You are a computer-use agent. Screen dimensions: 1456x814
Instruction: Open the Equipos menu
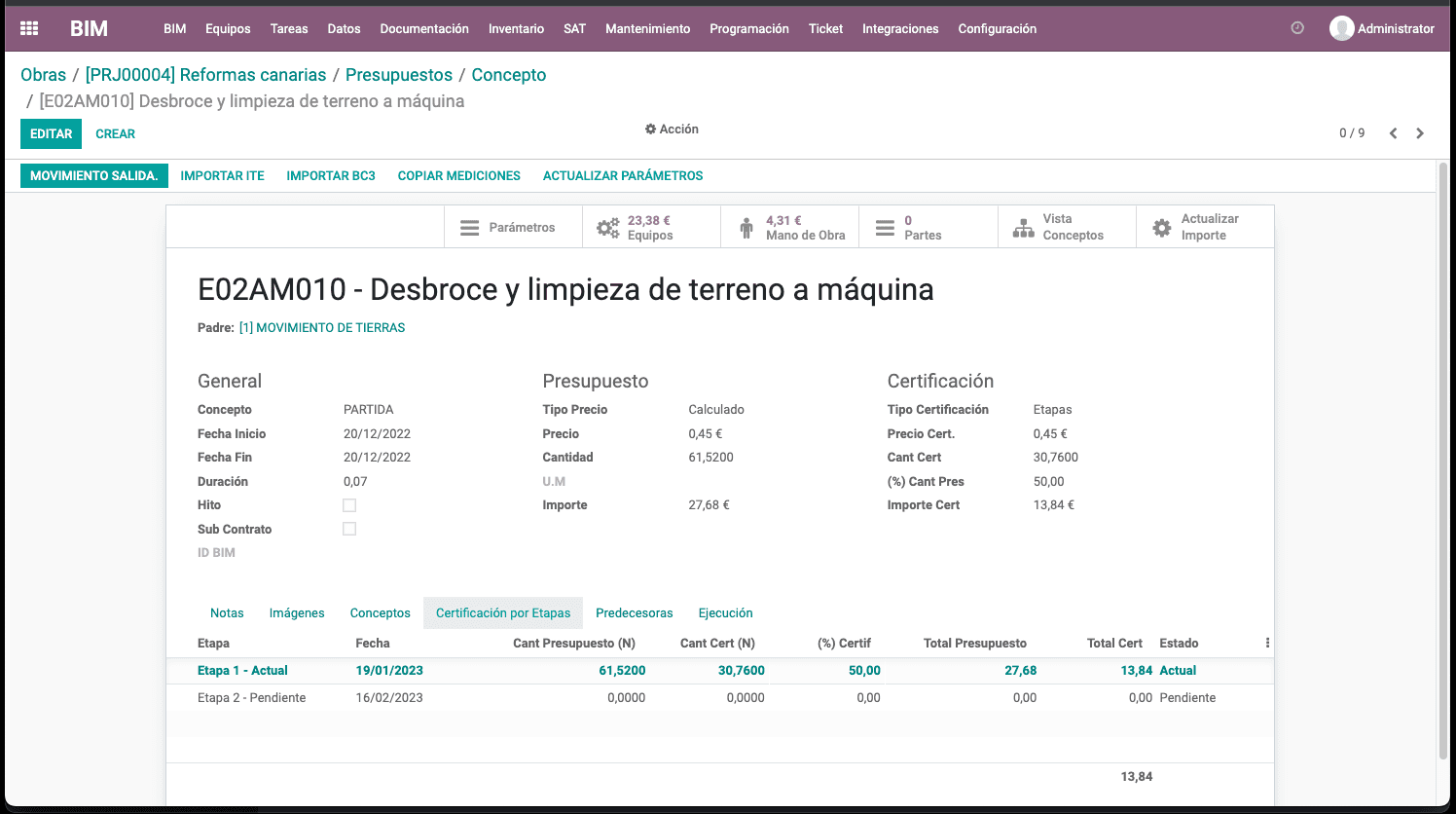click(228, 28)
